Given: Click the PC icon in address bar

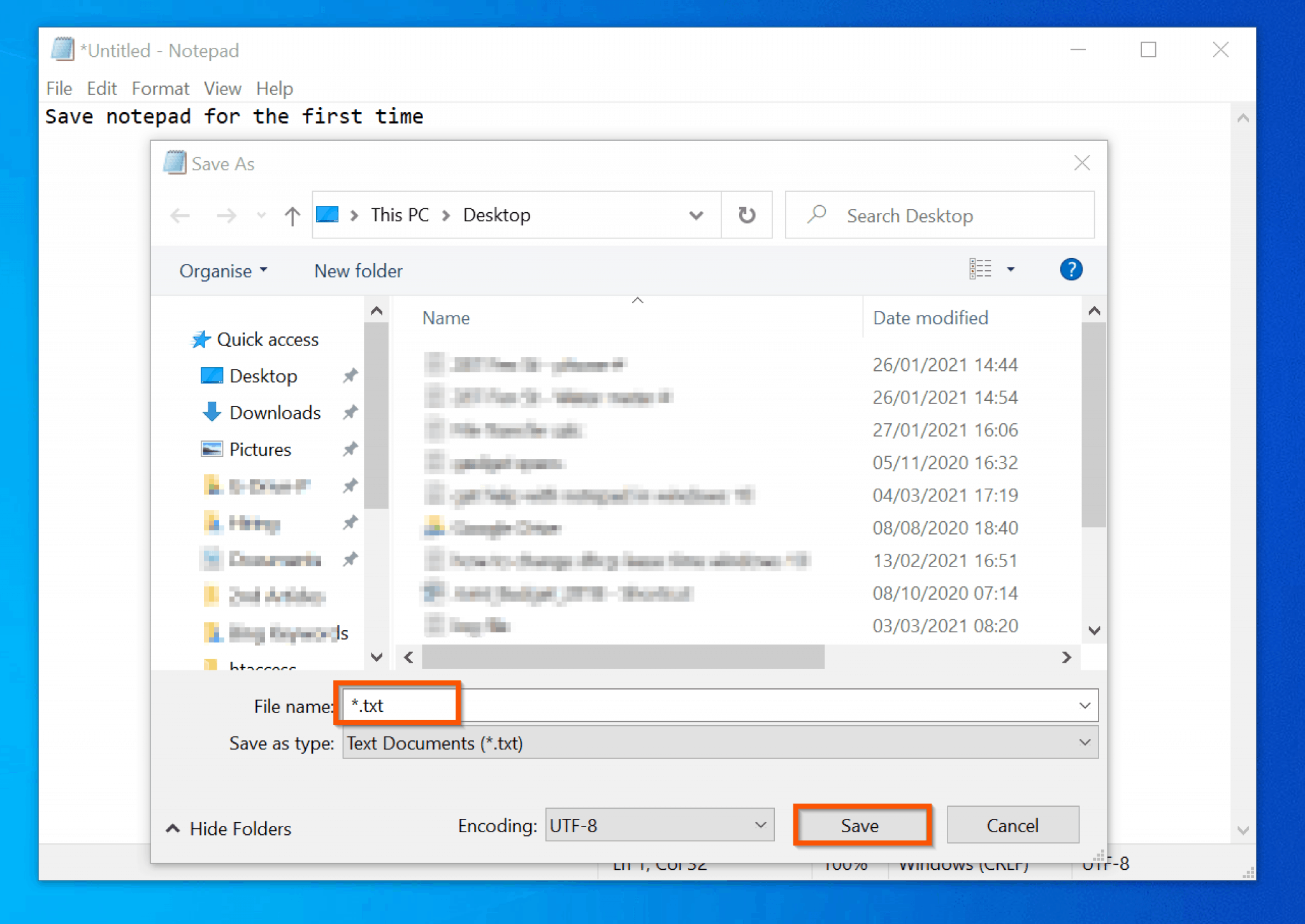Looking at the screenshot, I should click(328, 214).
